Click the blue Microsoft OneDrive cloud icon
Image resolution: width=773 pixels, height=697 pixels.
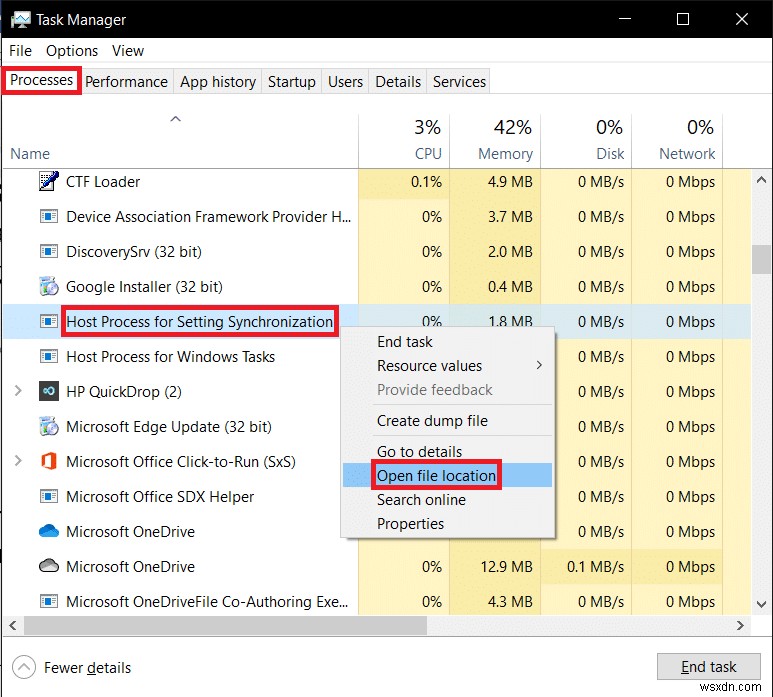48,532
